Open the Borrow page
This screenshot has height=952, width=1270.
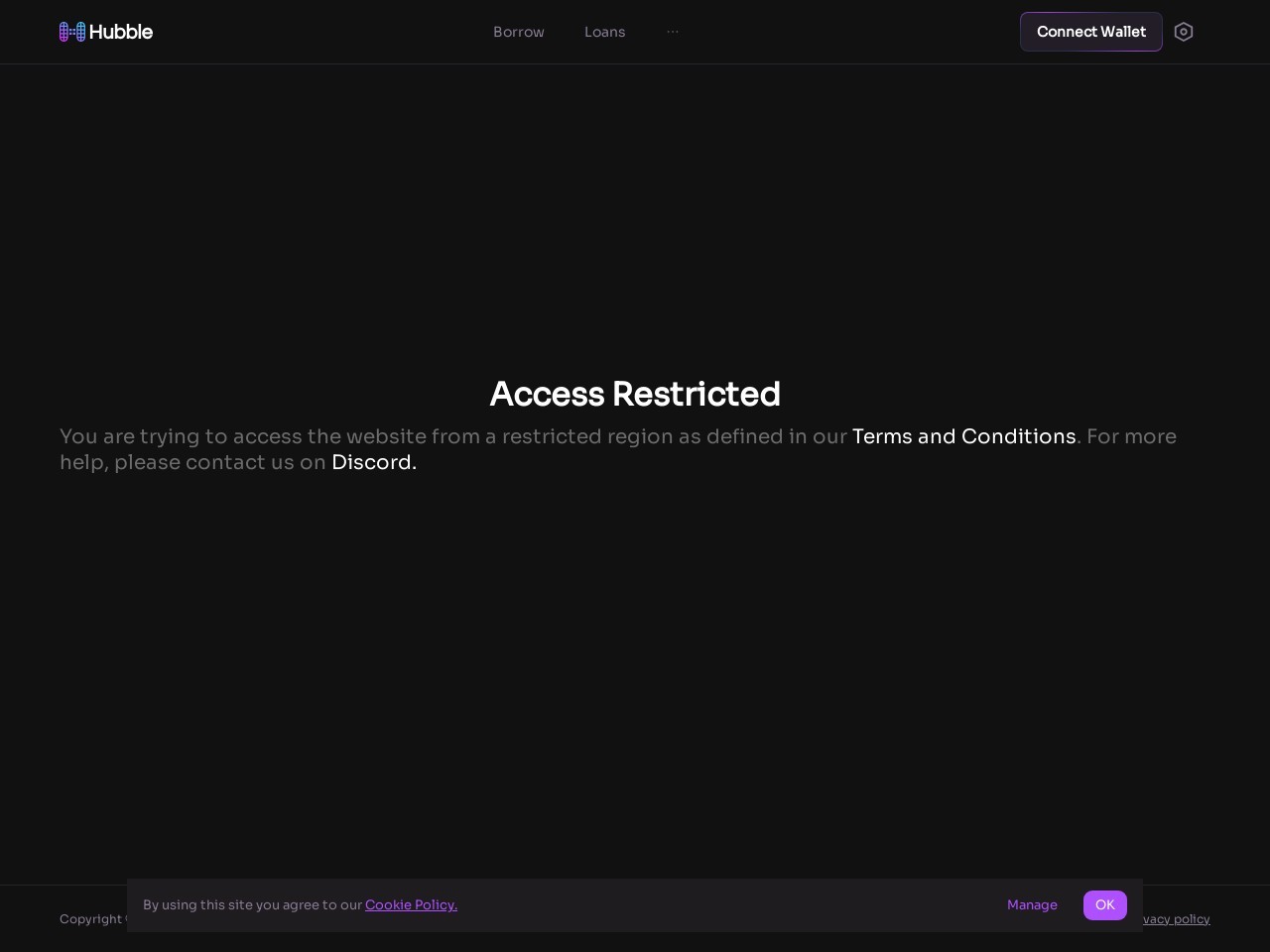(519, 32)
